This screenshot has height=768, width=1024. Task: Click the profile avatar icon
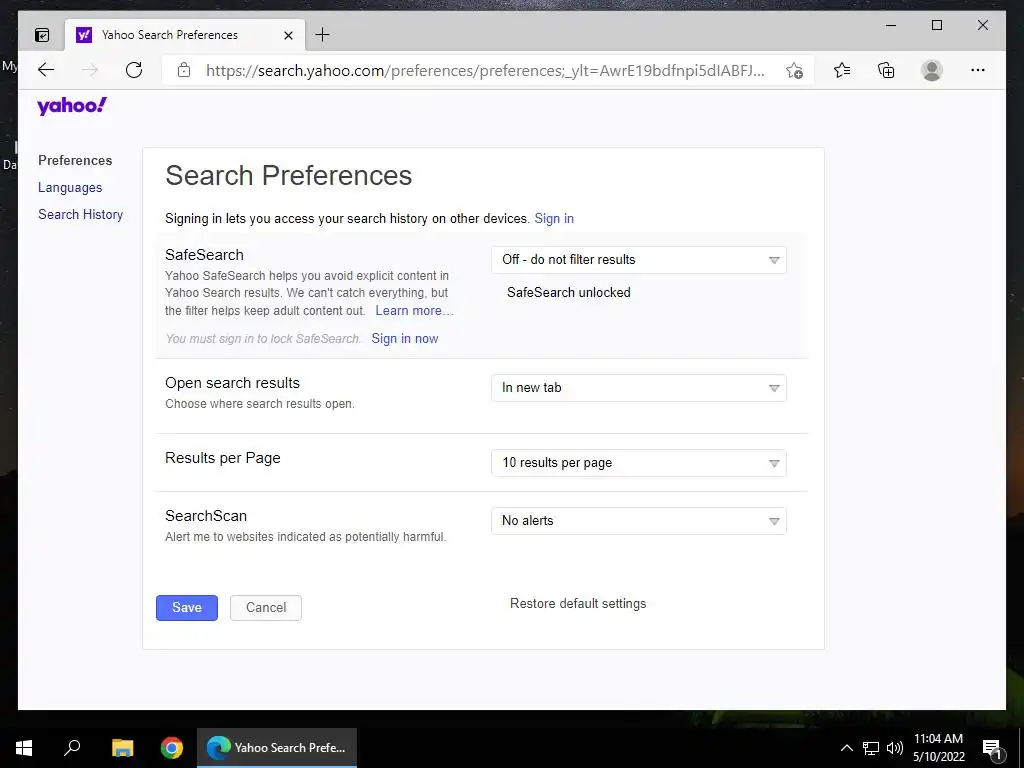tap(932, 70)
